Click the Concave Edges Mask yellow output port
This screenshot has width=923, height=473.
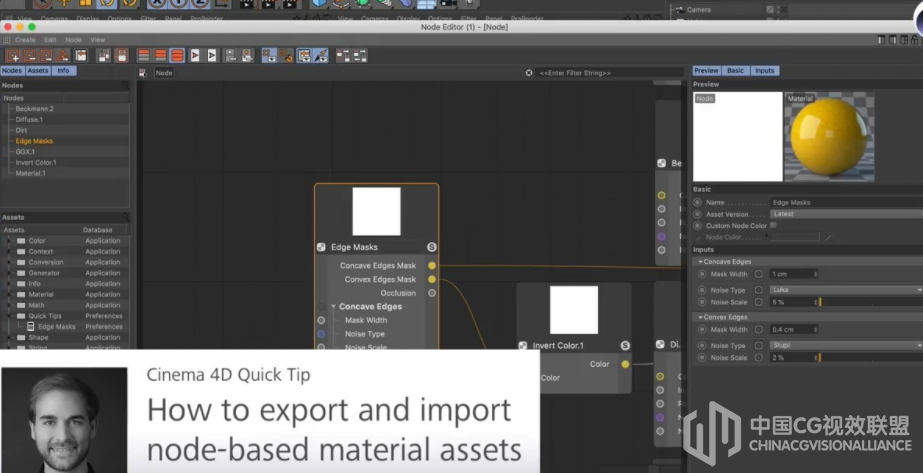432,266
